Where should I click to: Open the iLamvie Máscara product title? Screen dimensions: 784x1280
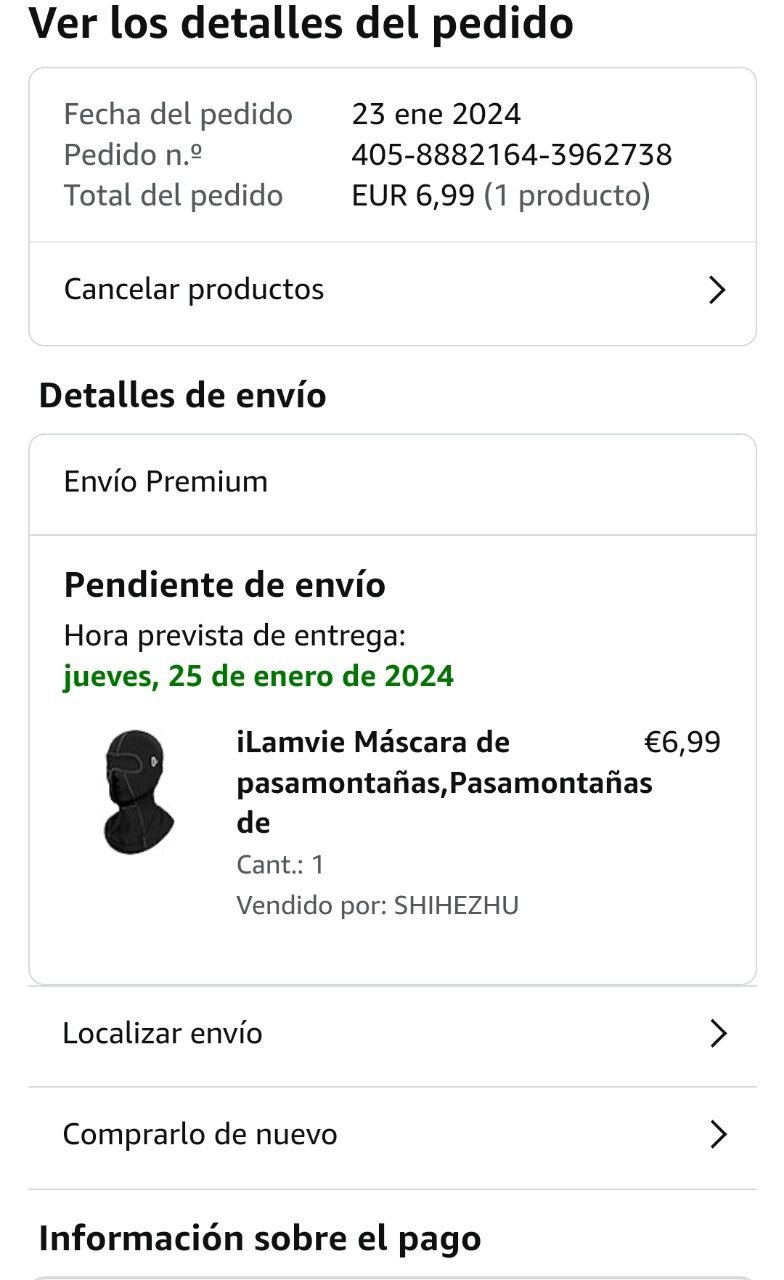[443, 783]
